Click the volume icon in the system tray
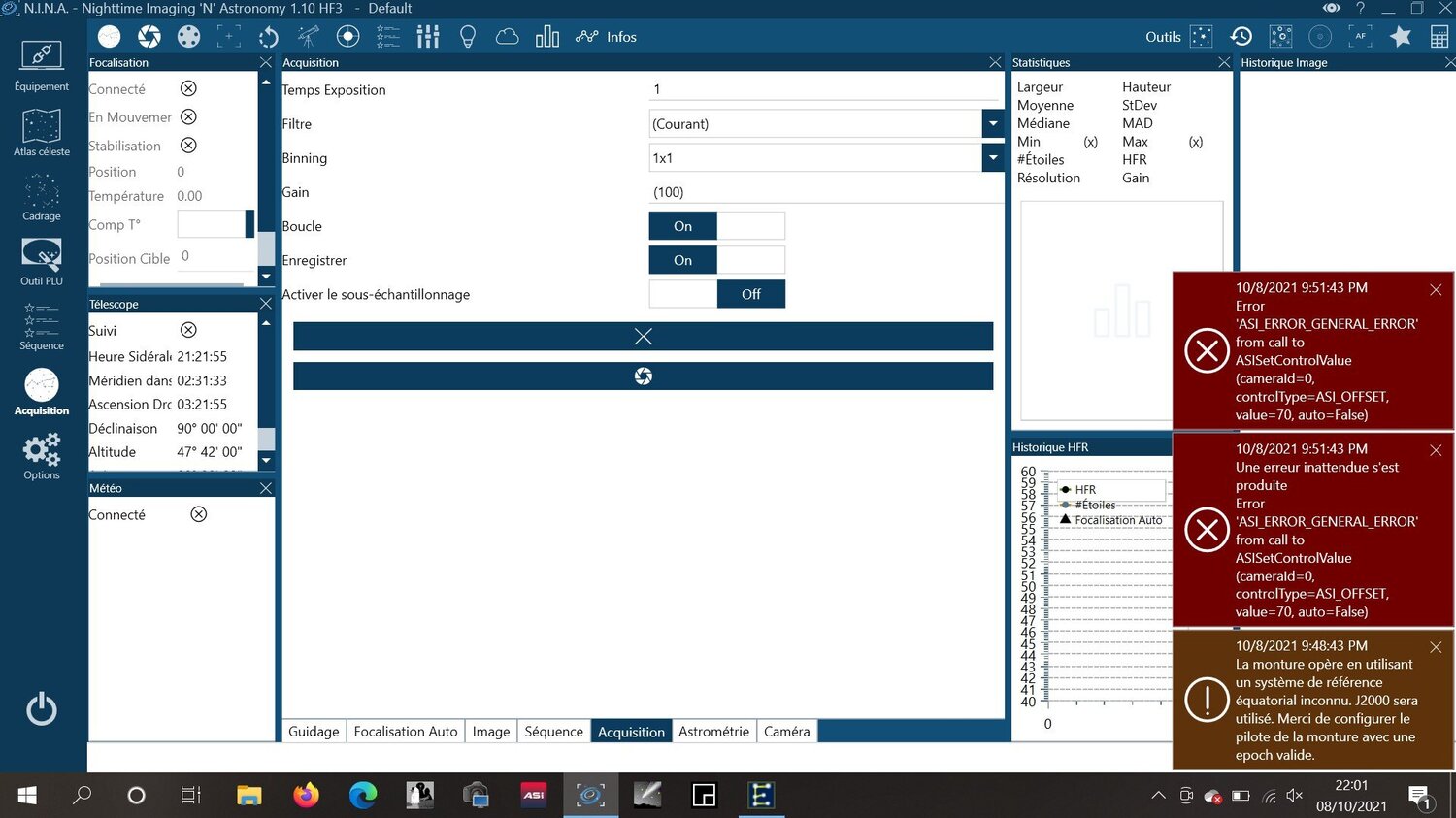The image size is (1456, 818). click(1294, 796)
